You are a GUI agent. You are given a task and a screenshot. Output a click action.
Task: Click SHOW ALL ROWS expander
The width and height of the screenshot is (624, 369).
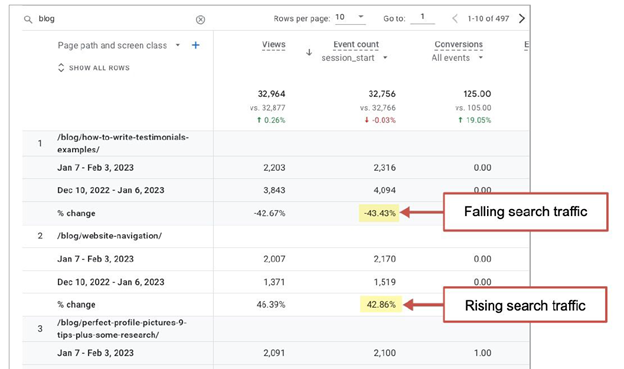[x=94, y=68]
